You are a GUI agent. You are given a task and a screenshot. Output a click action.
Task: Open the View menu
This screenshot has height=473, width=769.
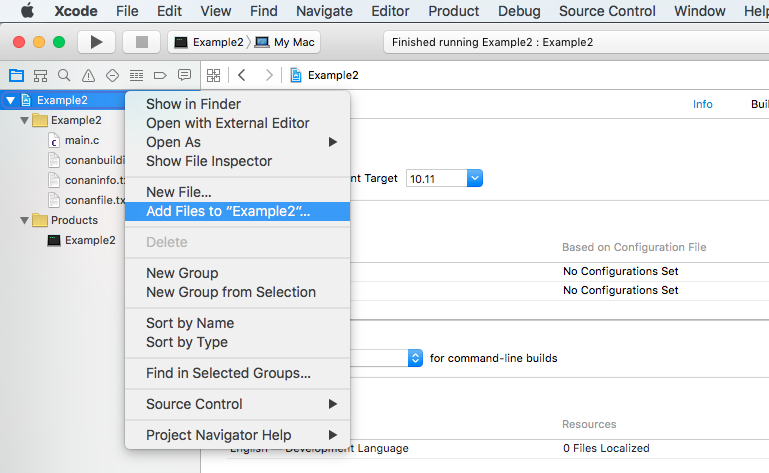pyautogui.click(x=215, y=11)
